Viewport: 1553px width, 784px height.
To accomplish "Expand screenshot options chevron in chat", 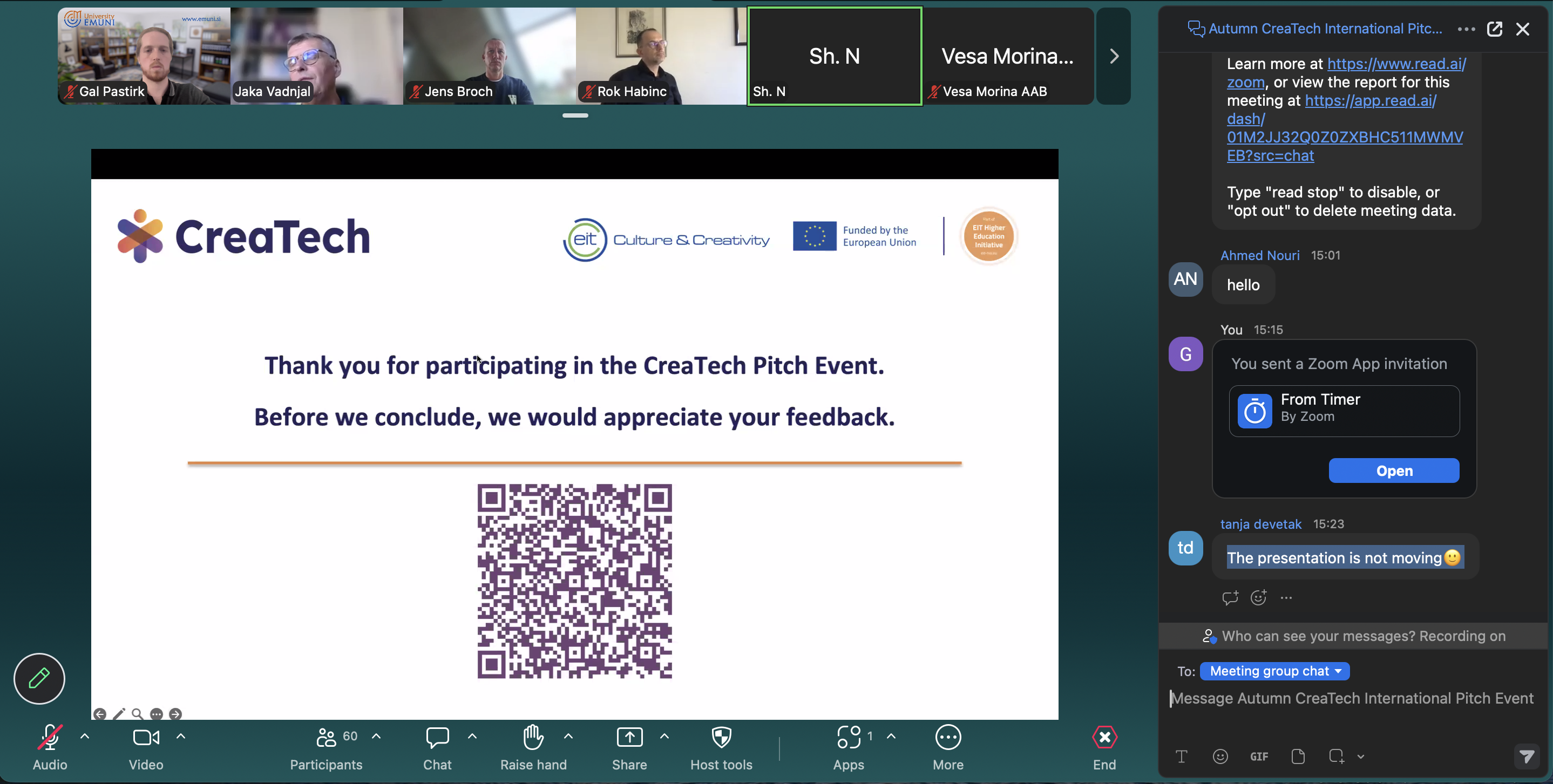I will click(x=1361, y=757).
